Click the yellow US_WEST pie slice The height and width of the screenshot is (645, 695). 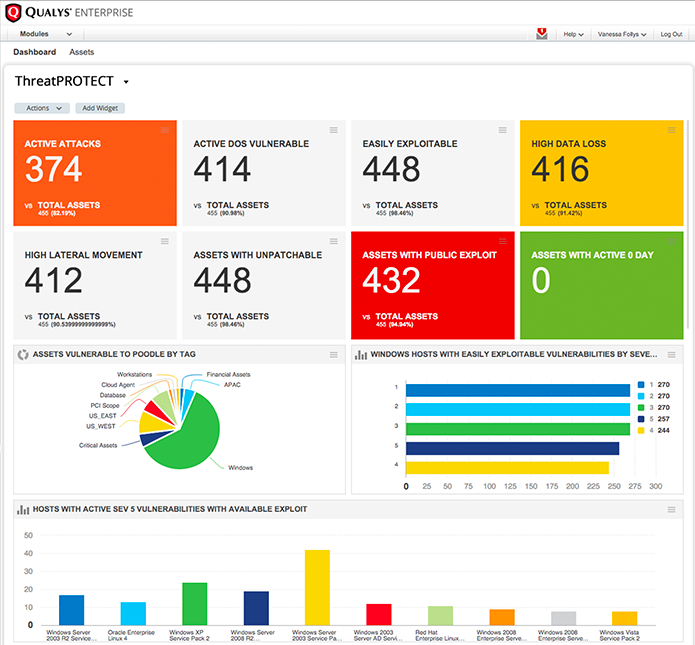(x=153, y=423)
